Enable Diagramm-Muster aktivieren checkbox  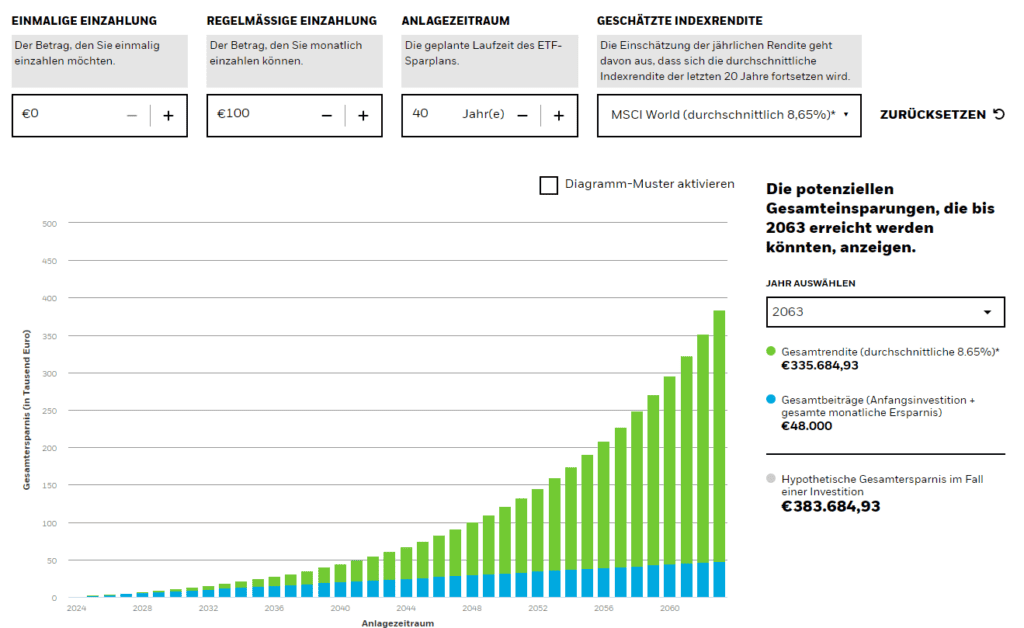[548, 185]
